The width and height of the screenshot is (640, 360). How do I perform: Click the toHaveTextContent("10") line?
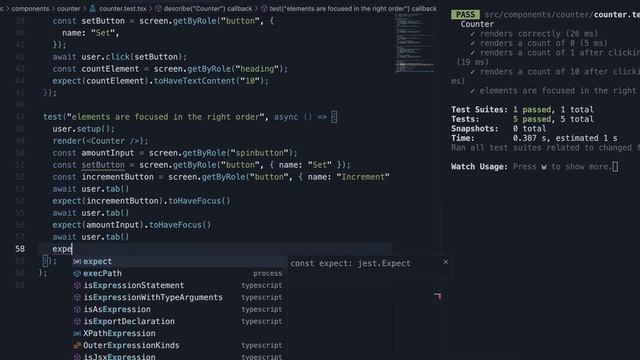[x=160, y=81]
